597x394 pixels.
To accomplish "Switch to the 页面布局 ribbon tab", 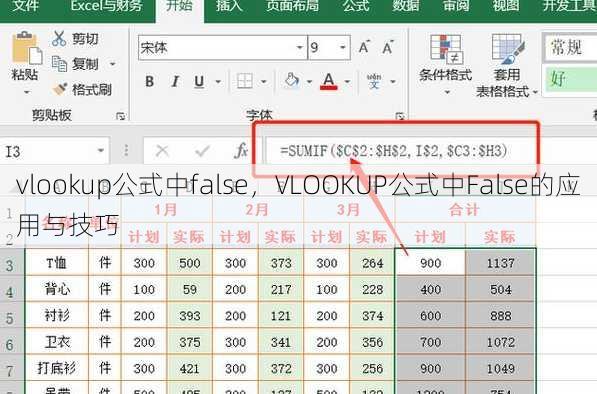I will point(292,5).
